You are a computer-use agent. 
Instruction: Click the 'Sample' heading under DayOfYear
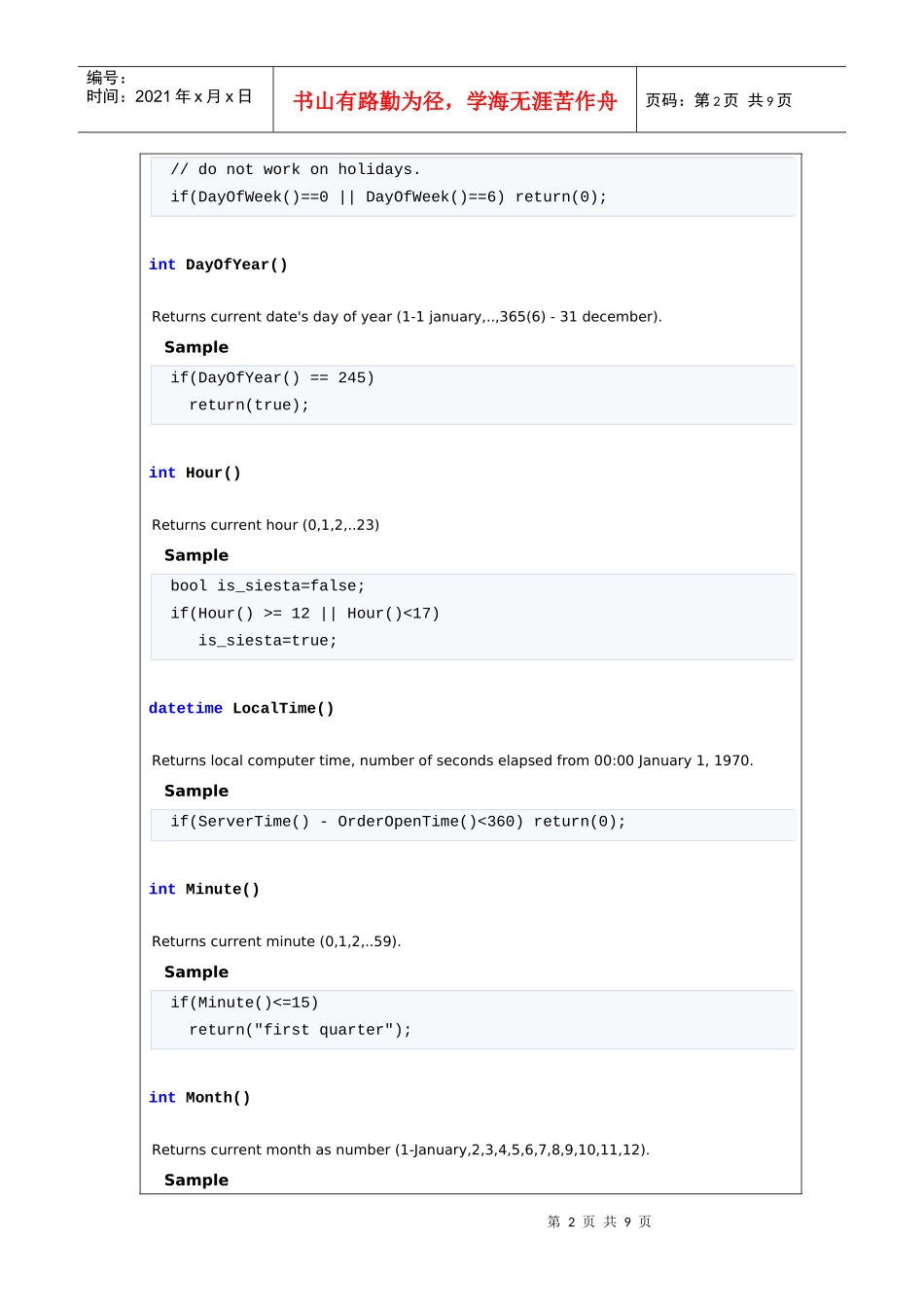click(x=196, y=347)
